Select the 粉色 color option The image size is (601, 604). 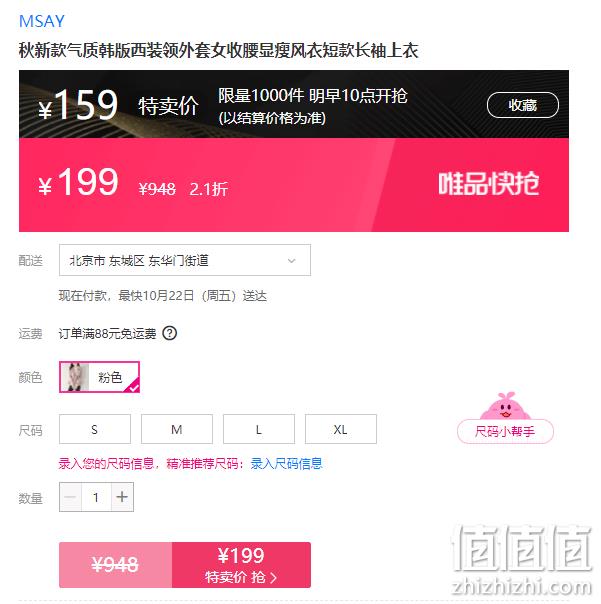[x=99, y=377]
